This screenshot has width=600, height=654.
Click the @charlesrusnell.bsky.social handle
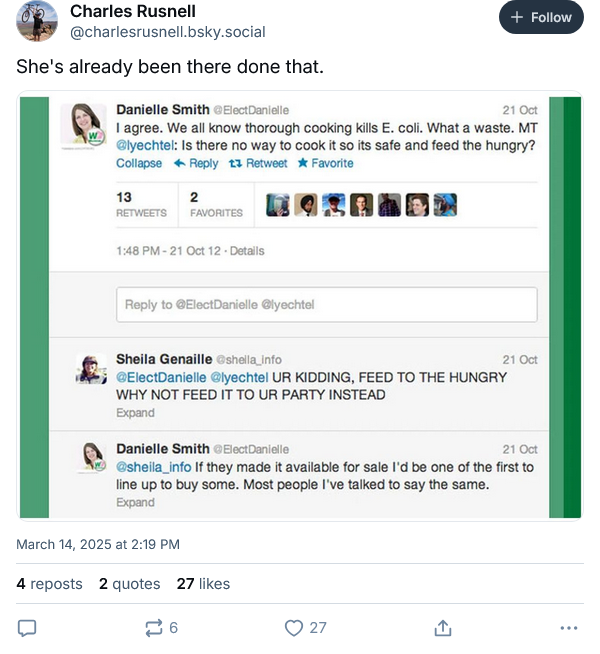167,32
